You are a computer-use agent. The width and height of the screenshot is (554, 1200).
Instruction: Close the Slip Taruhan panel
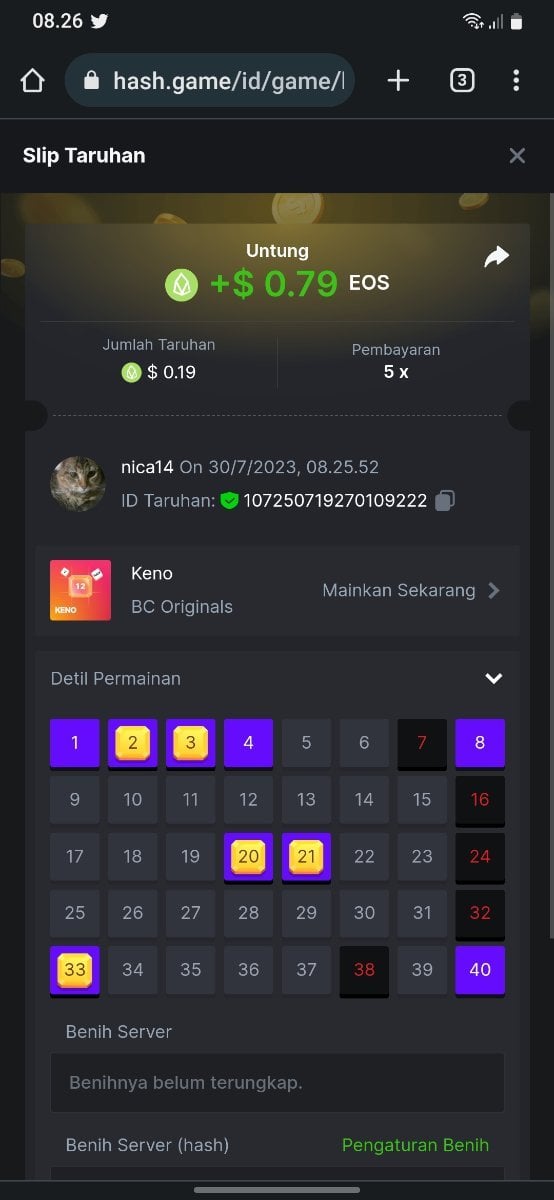[x=517, y=155]
